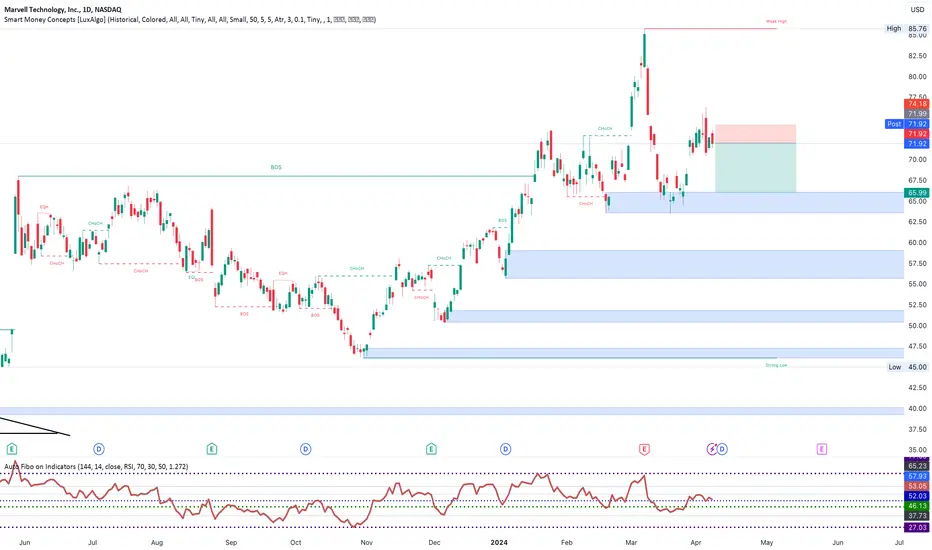The height and width of the screenshot is (550, 932).
Task: Select the blue order block zone near 46.50
Action: click(634, 353)
